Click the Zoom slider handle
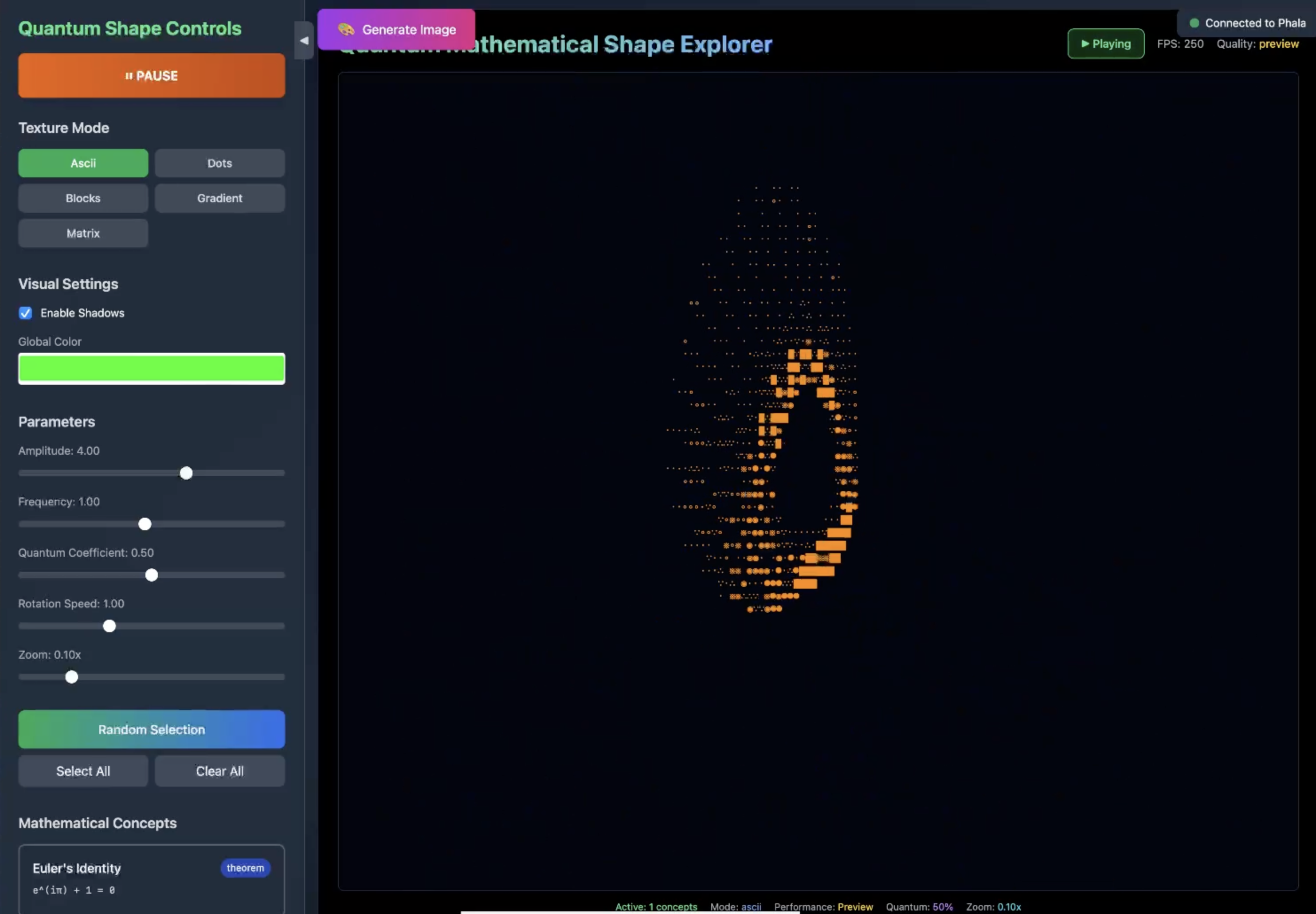 pyautogui.click(x=72, y=677)
